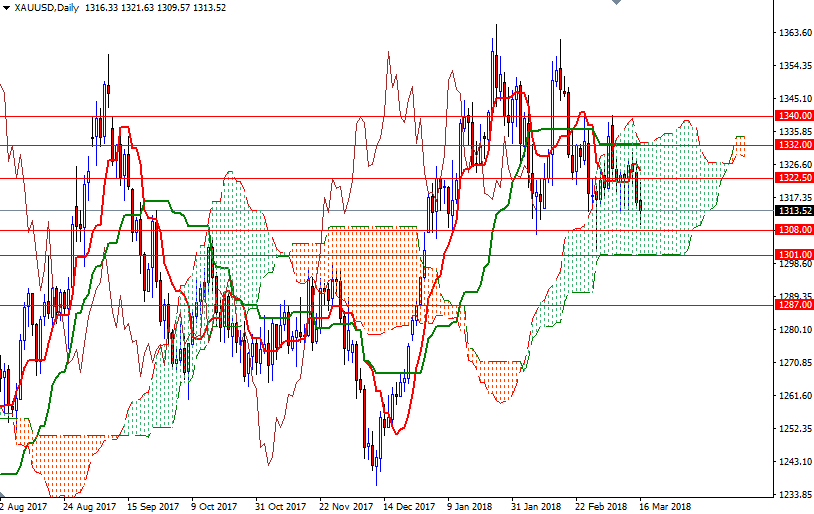
Task: Click the 1326.60 price scale value
Action: pyautogui.click(x=795, y=165)
